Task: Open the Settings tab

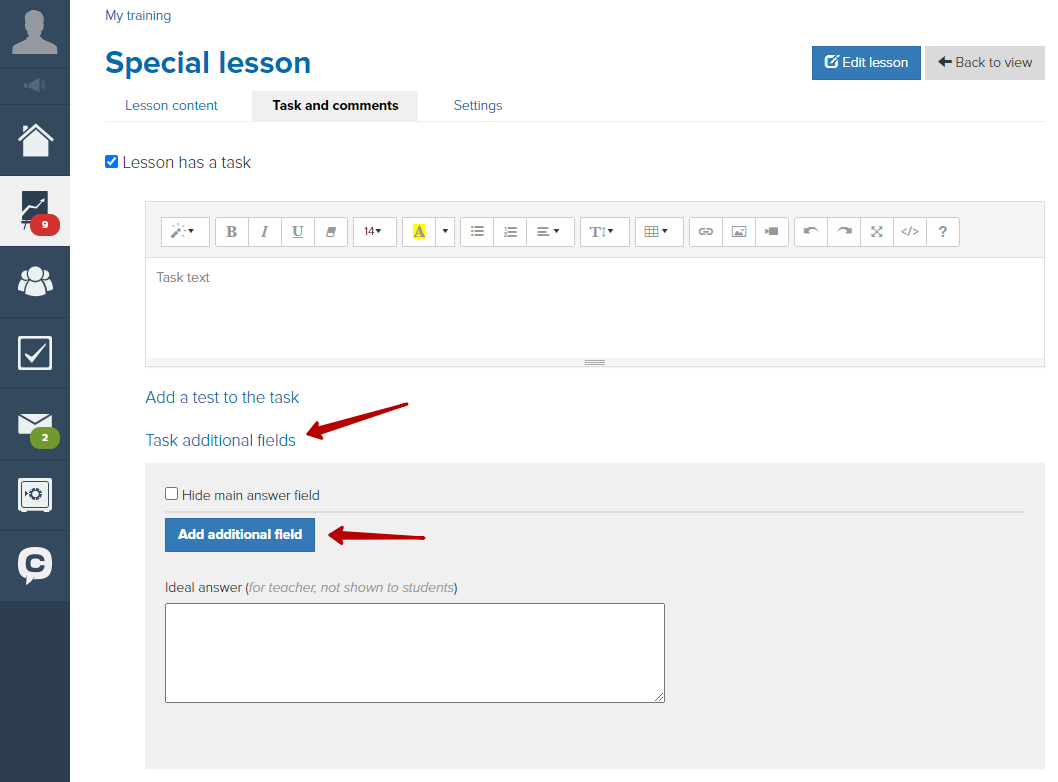Action: pyautogui.click(x=478, y=106)
